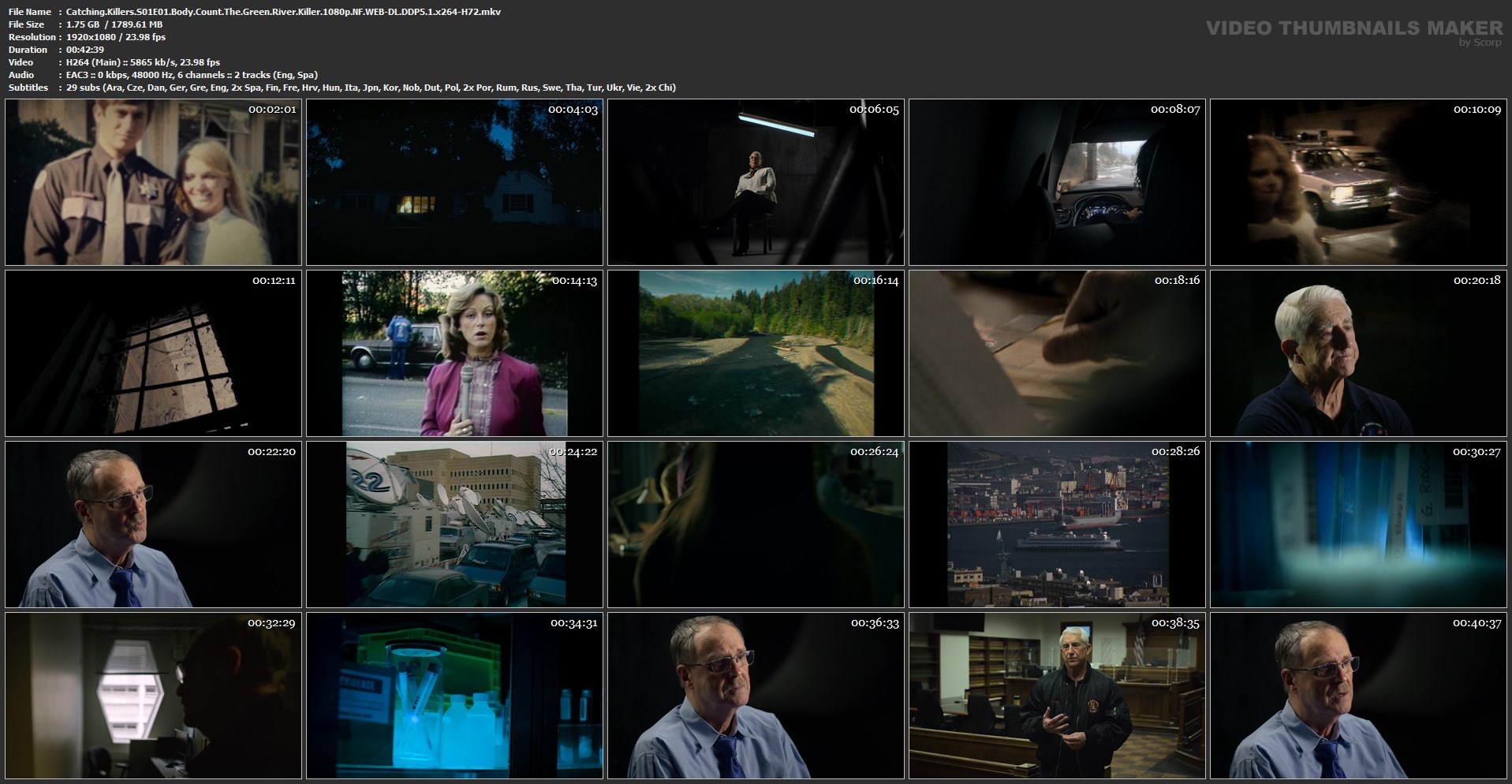
Task: Select the thumbnail at 00:02:01
Action: click(x=153, y=182)
